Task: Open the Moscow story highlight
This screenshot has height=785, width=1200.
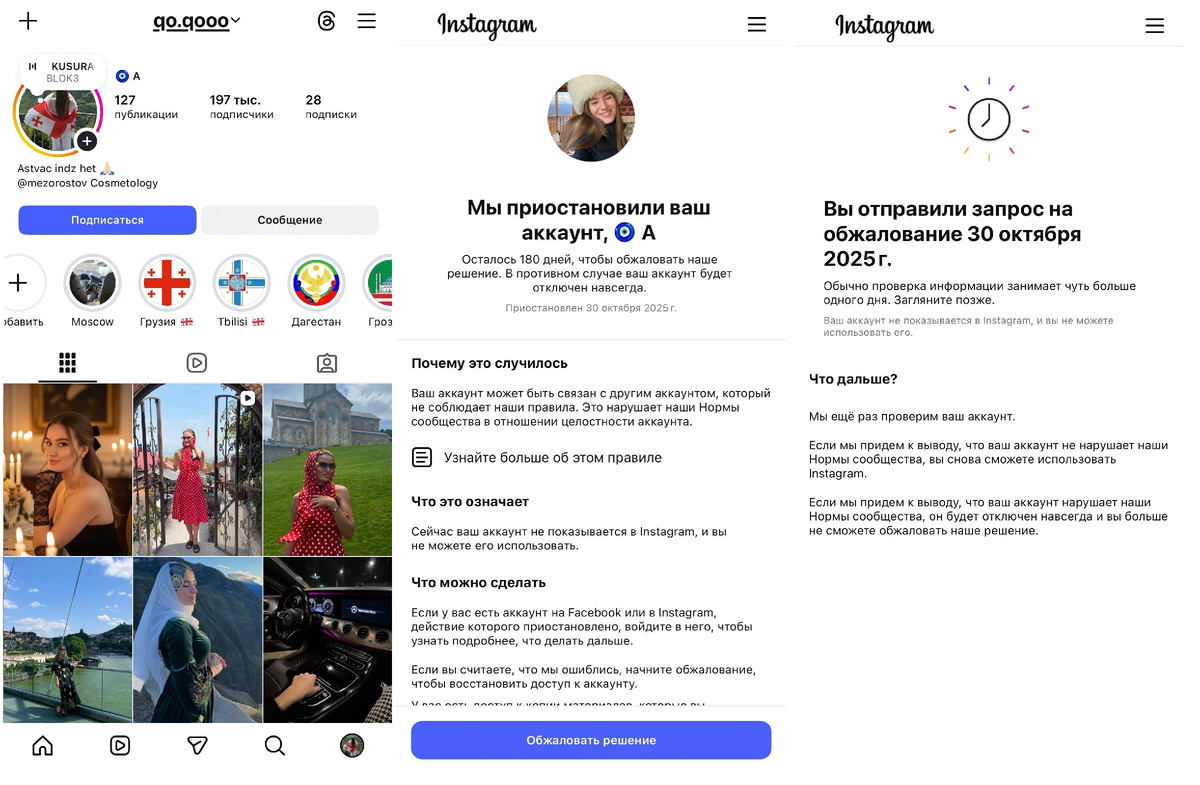Action: coord(92,290)
